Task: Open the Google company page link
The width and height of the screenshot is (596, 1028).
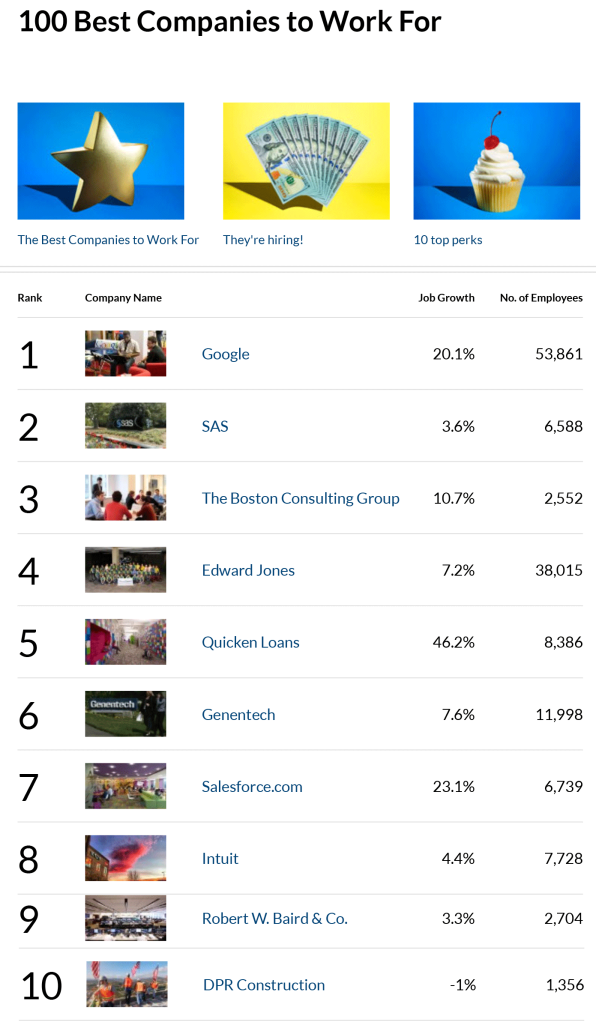Action: pos(225,353)
